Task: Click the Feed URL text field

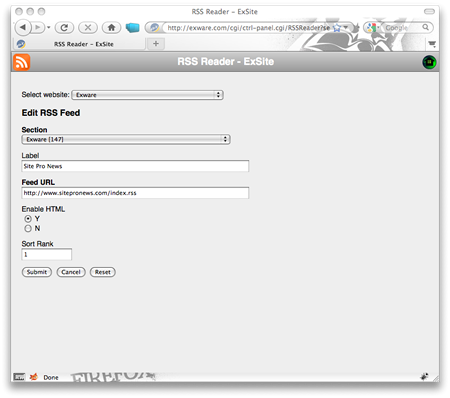Action: (x=135, y=193)
